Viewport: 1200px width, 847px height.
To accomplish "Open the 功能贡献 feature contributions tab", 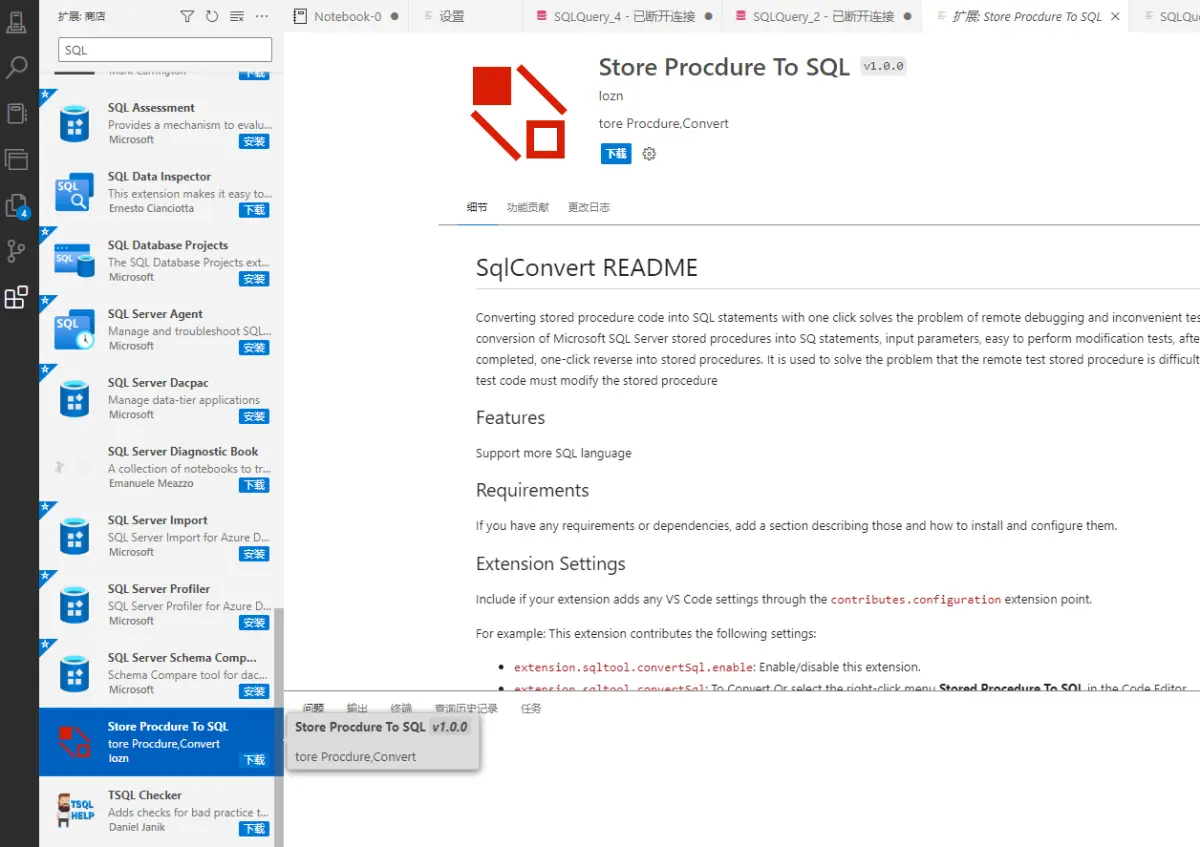I will 528,207.
